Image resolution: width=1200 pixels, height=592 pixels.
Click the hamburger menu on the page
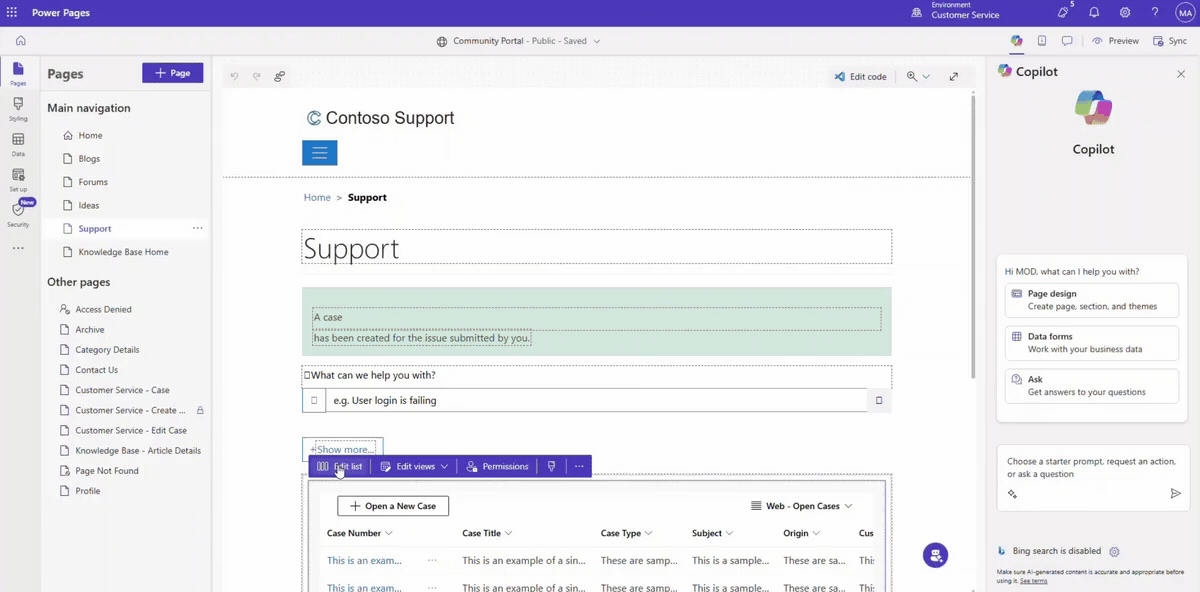(x=320, y=153)
